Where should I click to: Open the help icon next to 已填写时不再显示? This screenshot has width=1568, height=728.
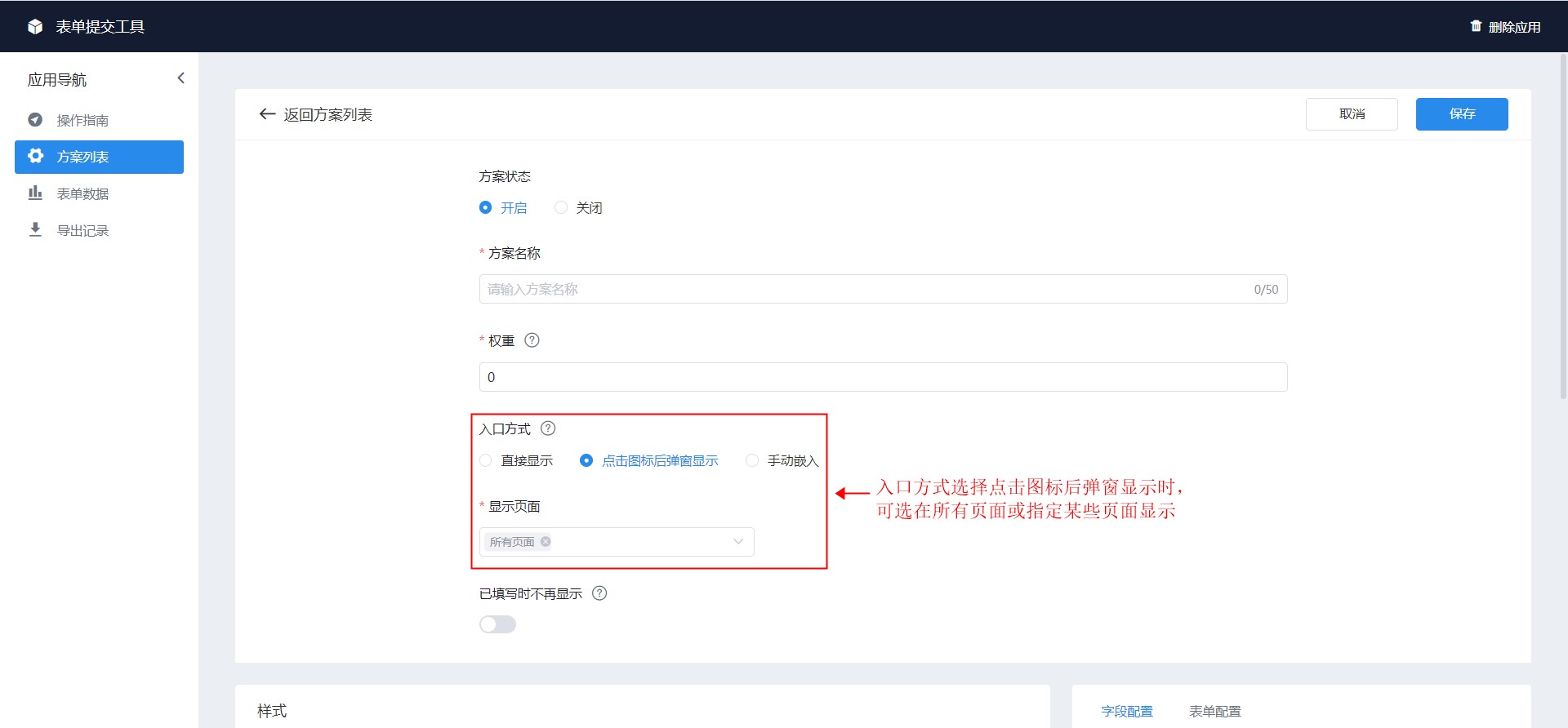point(599,593)
